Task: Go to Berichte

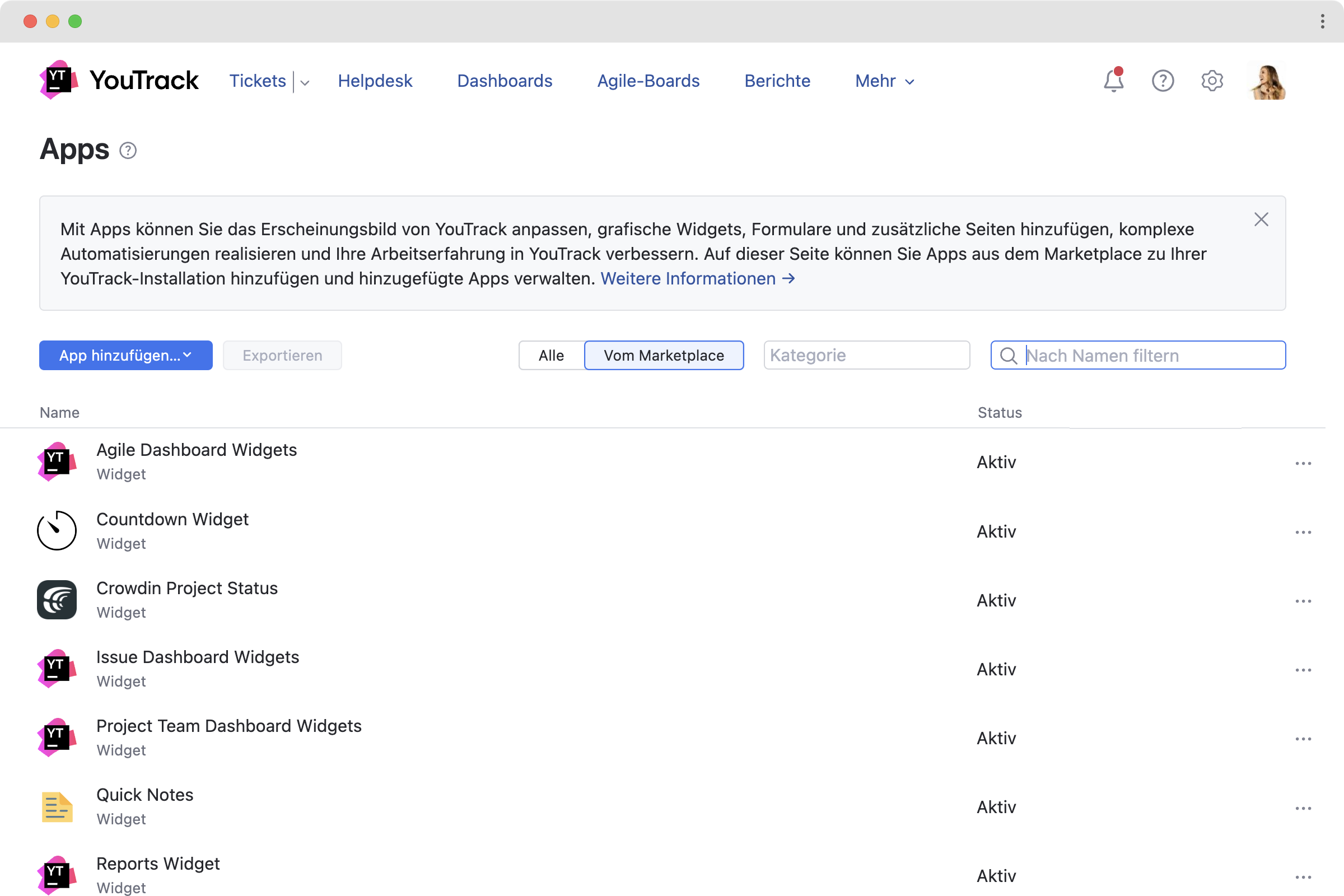Action: [777, 81]
